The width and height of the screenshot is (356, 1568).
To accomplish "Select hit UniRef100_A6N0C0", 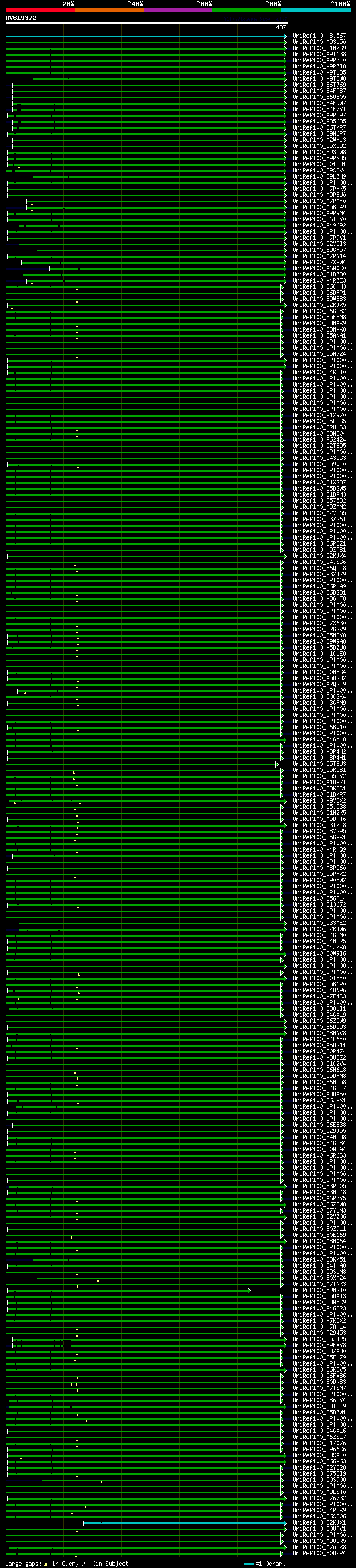I will point(319,269).
